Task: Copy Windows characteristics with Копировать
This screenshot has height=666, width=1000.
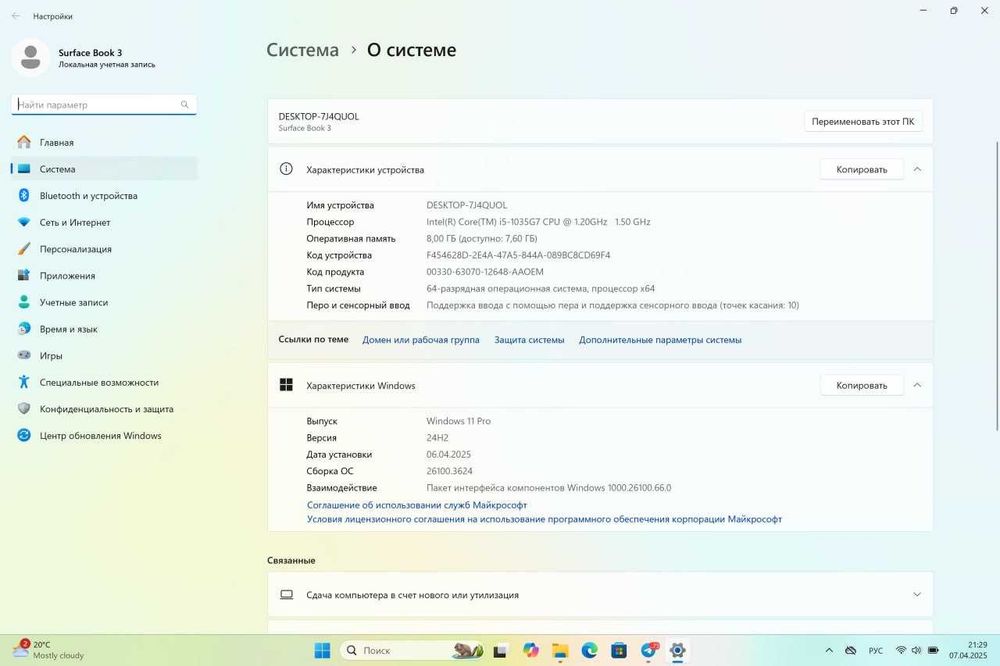Action: point(862,385)
